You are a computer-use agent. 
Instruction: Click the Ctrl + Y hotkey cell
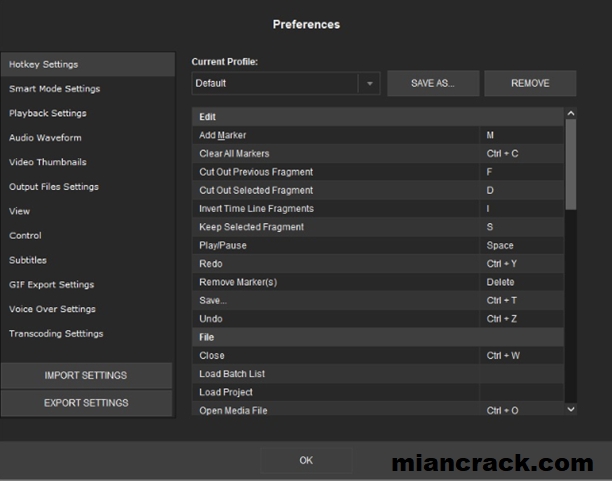click(521, 264)
